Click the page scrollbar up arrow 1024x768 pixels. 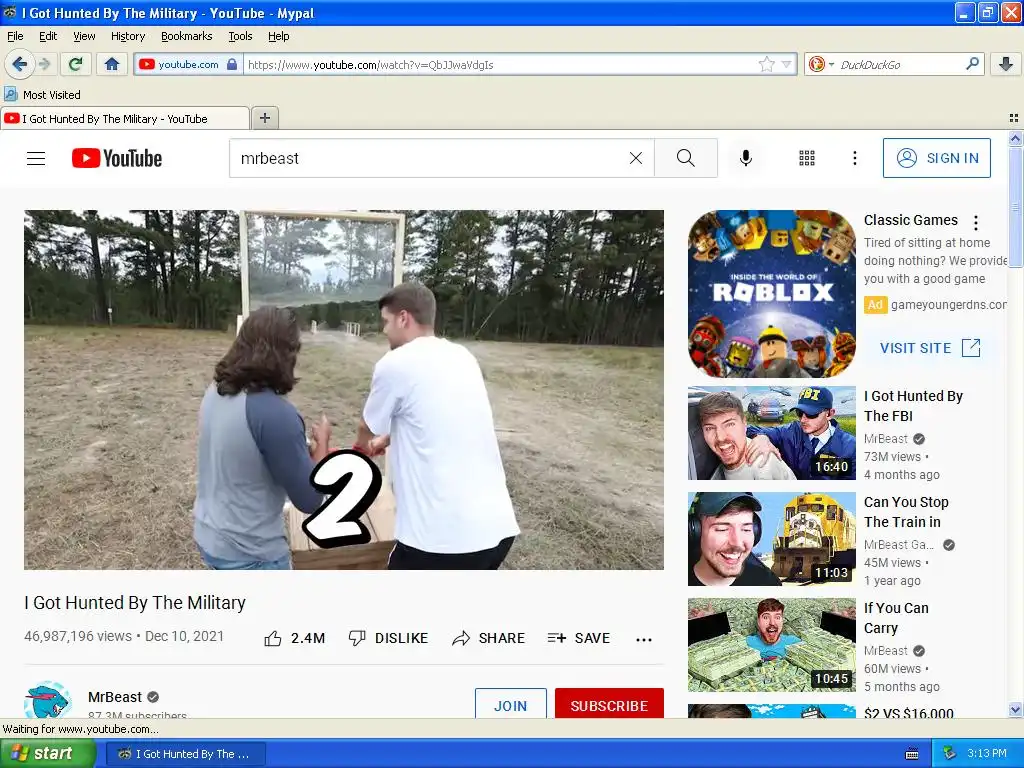click(x=1015, y=138)
